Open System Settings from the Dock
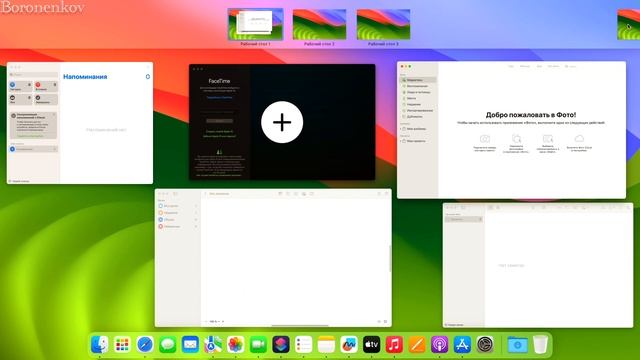 (x=485, y=345)
